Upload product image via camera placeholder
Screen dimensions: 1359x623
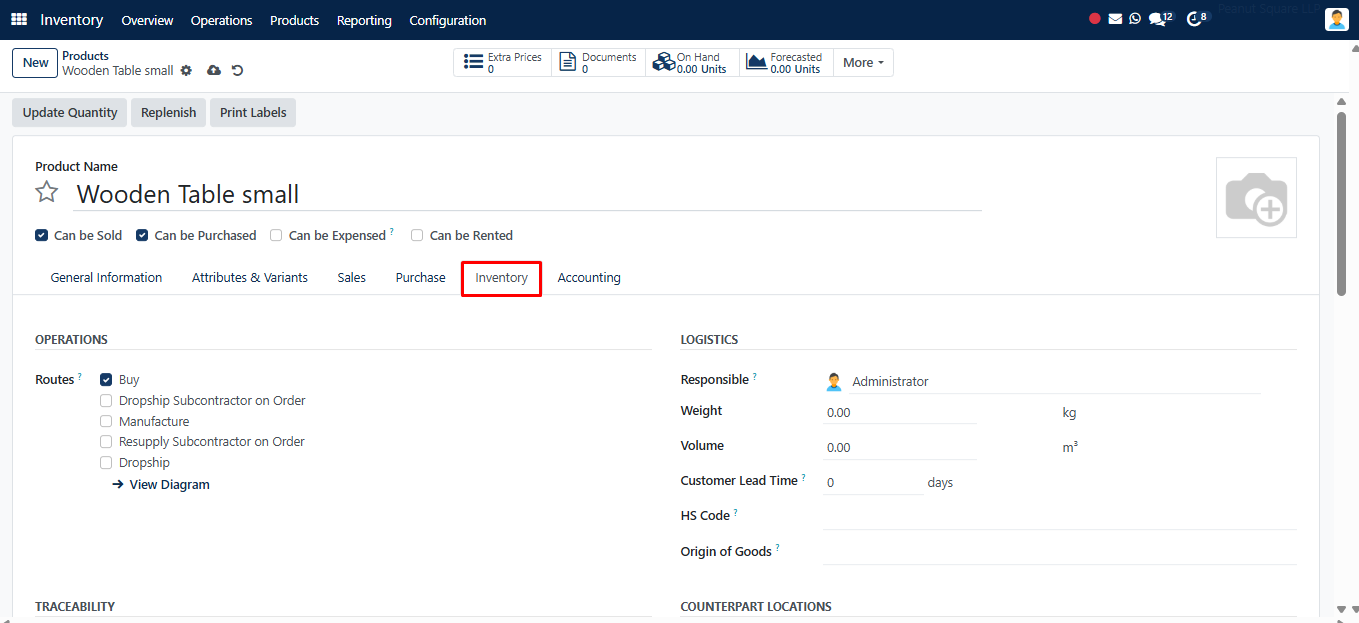tap(1256, 197)
